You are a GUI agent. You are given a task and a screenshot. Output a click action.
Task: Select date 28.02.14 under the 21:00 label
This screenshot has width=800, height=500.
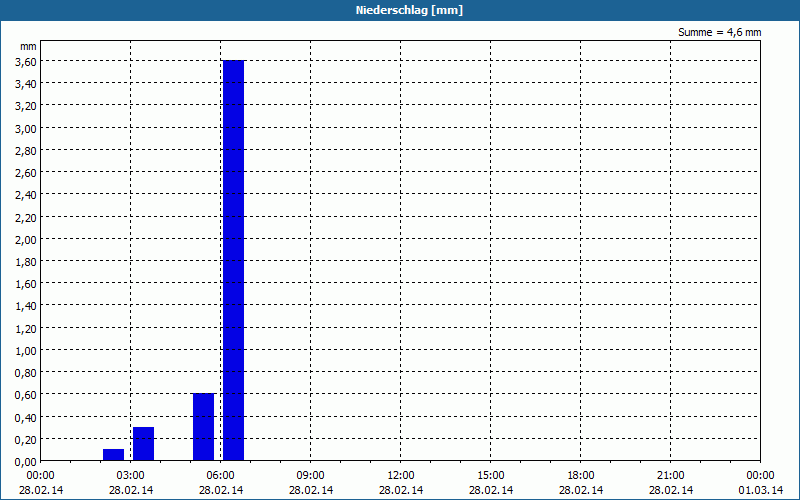670,490
